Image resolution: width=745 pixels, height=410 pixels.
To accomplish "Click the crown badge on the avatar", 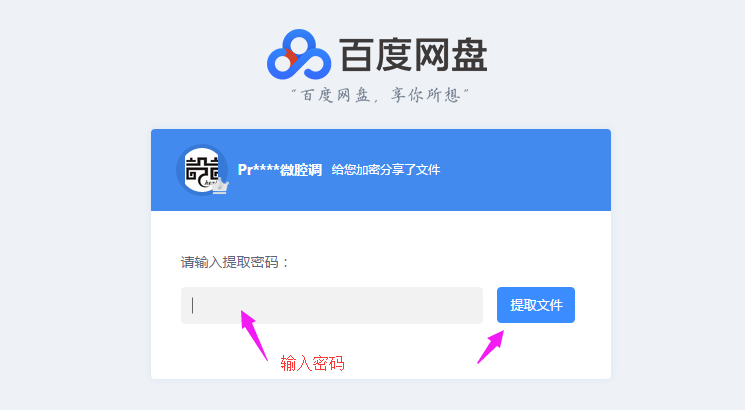I will 220,186.
